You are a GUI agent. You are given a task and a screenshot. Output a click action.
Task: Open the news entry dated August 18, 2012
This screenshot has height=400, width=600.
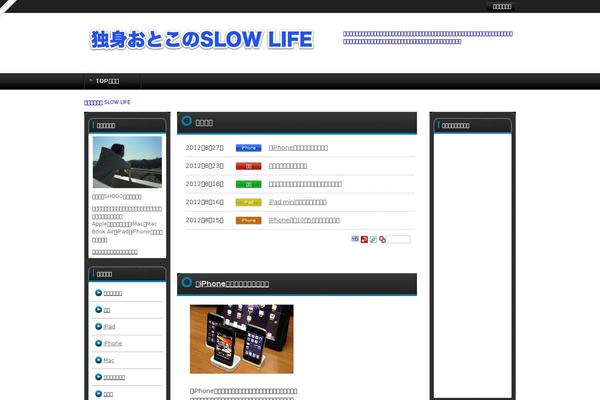[x=305, y=184]
